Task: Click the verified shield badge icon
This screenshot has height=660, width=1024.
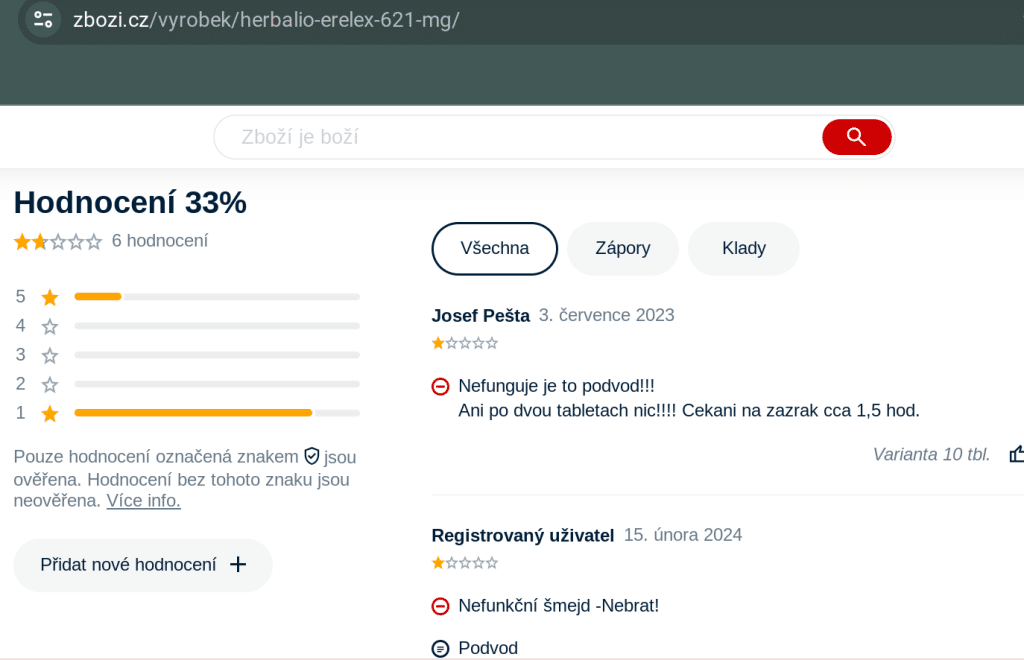Action: 312,456
